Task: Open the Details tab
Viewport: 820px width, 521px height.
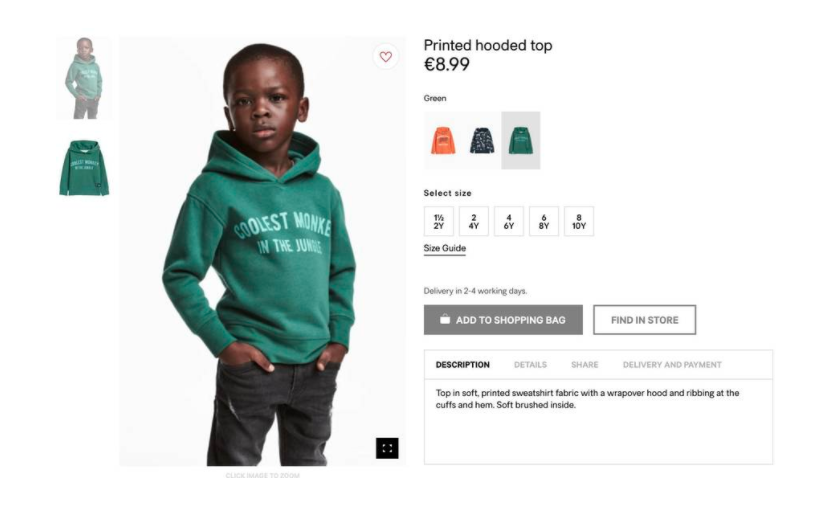Action: [x=530, y=365]
